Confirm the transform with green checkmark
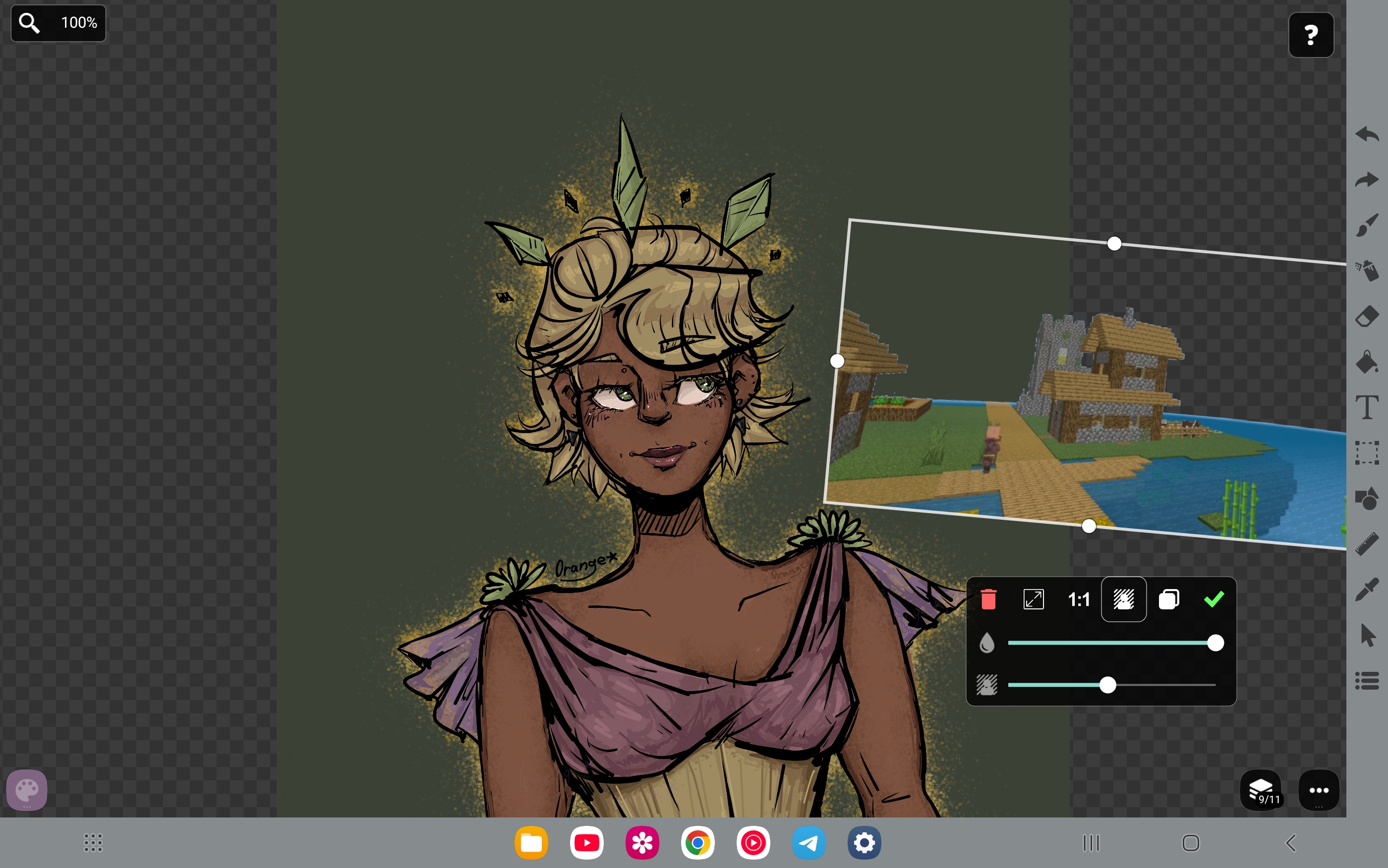The image size is (1388, 868). tap(1214, 599)
